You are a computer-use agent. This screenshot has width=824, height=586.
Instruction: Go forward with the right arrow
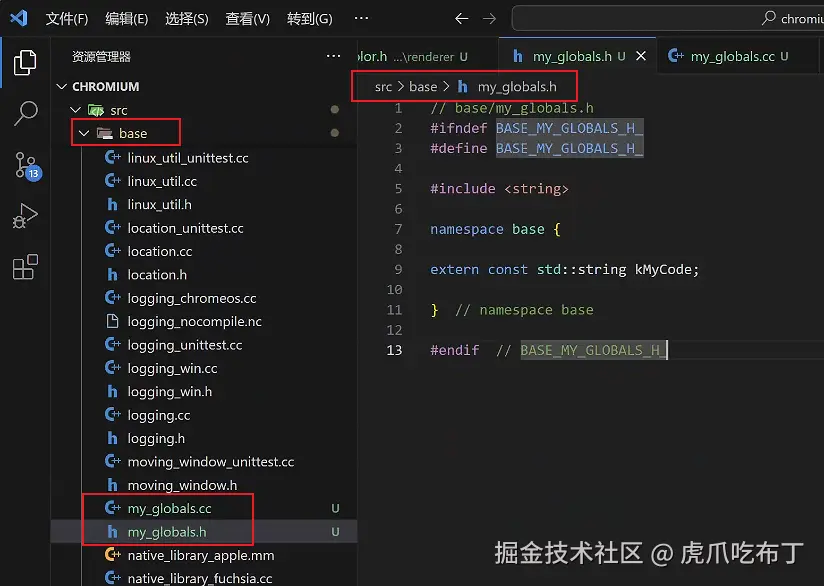pyautogui.click(x=489, y=19)
